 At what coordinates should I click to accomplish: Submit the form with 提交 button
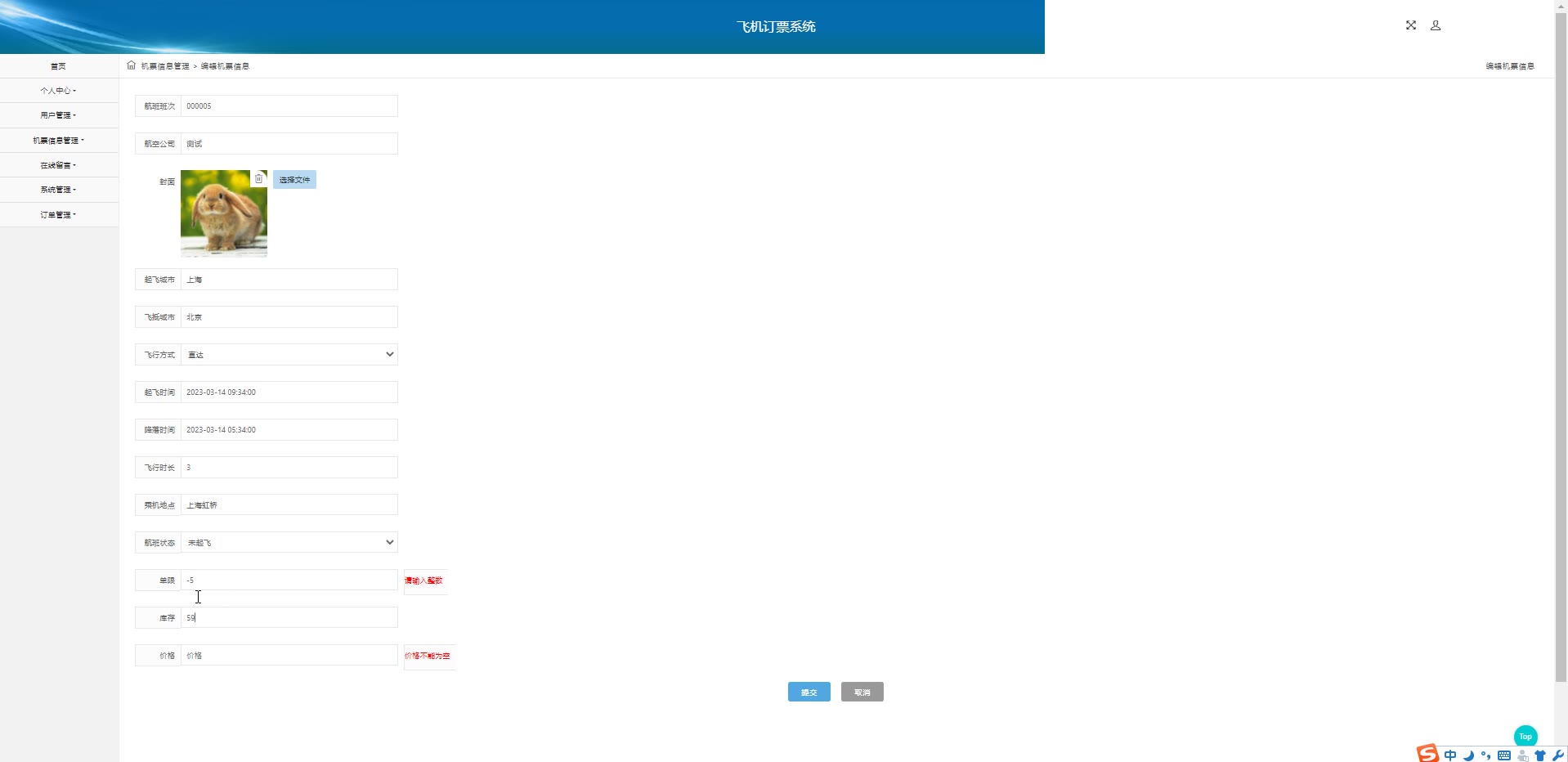(x=809, y=693)
